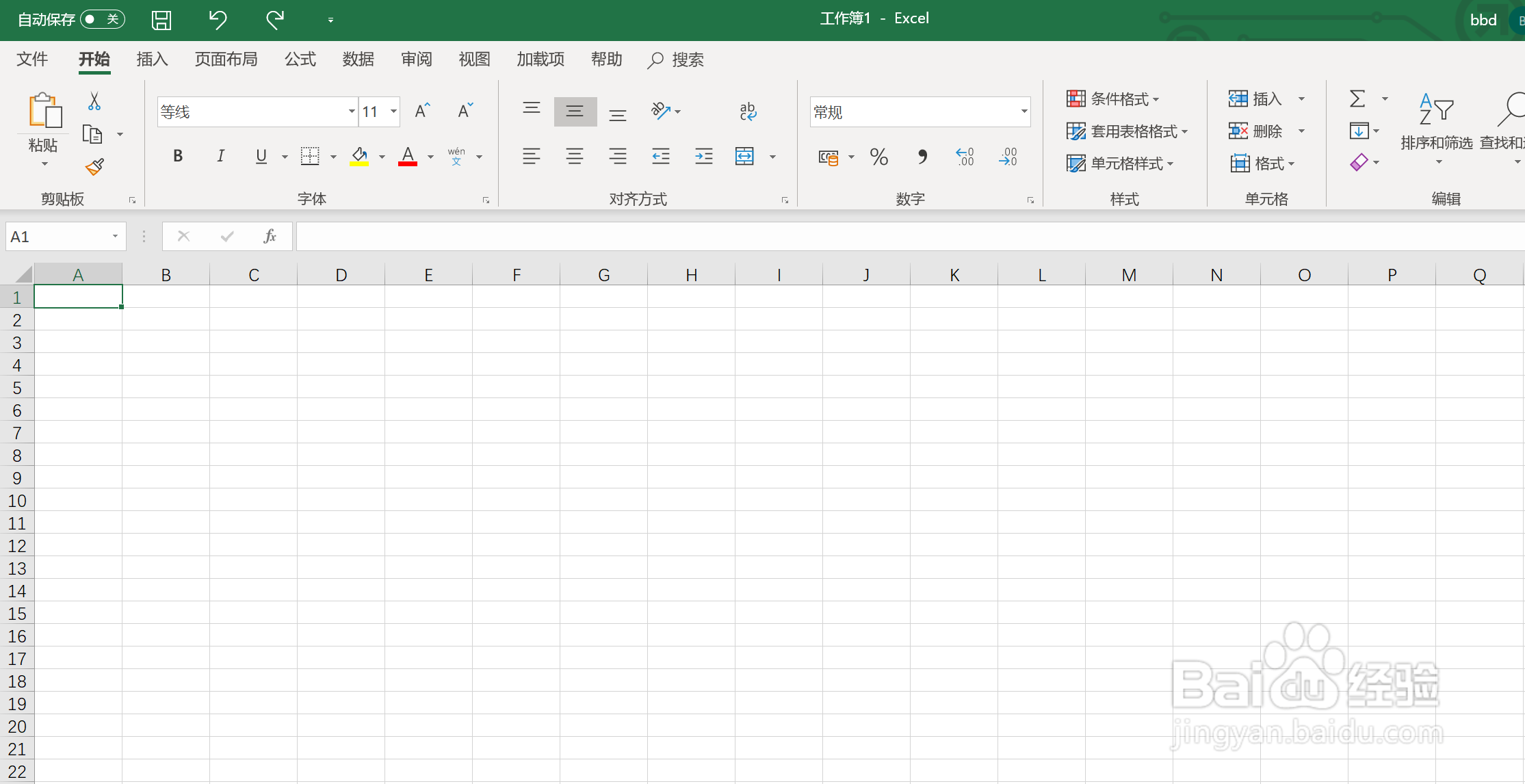The height and width of the screenshot is (784, 1525).
Task: Toggle Italic formatting
Action: point(220,157)
